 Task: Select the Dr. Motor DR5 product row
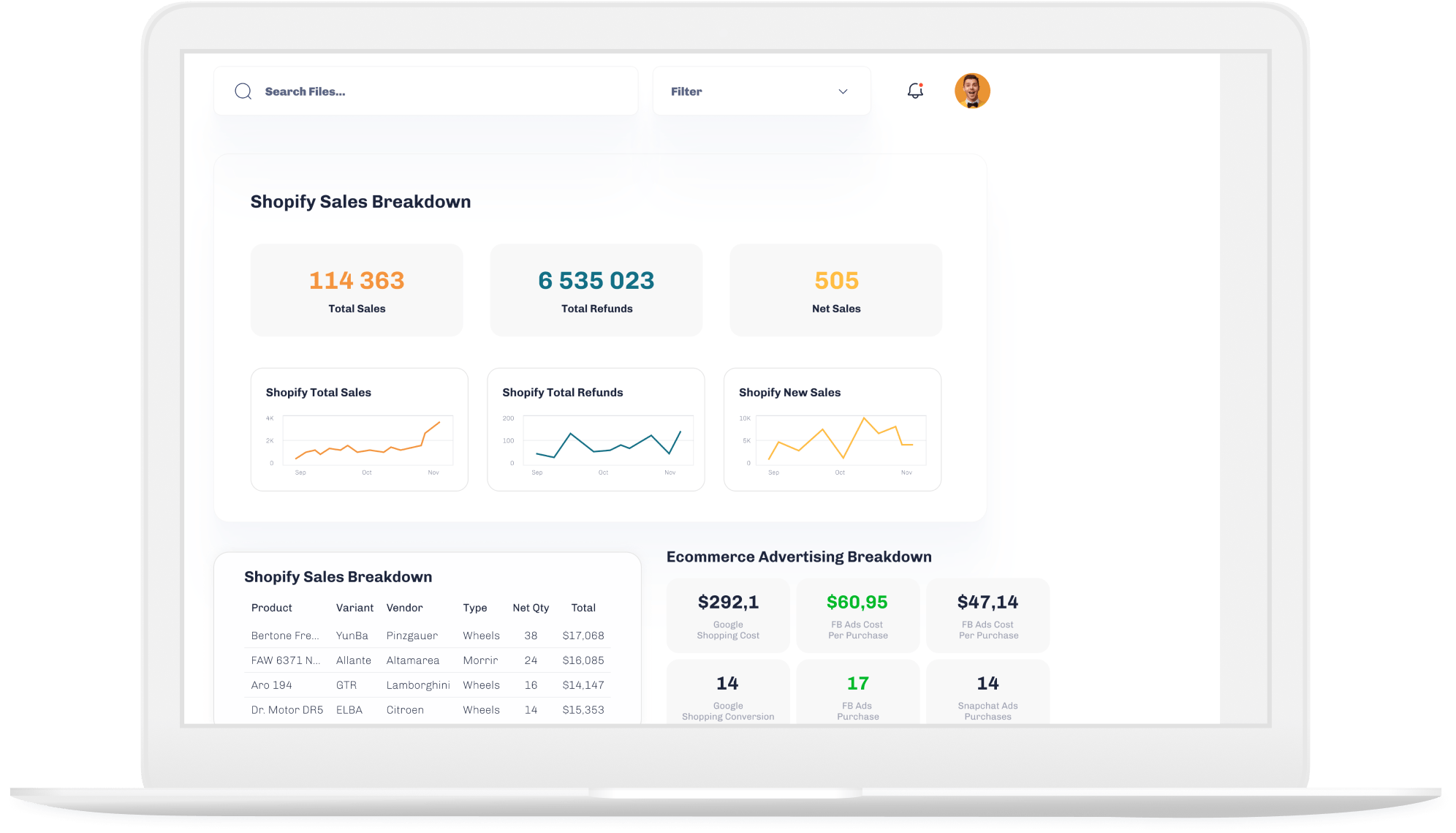click(x=428, y=710)
